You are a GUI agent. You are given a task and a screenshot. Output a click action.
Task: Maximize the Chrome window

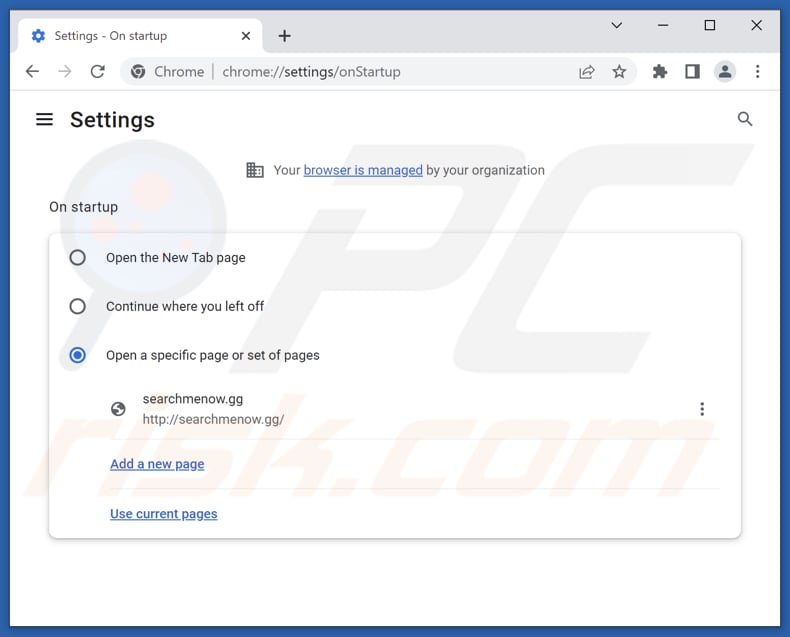tap(709, 25)
